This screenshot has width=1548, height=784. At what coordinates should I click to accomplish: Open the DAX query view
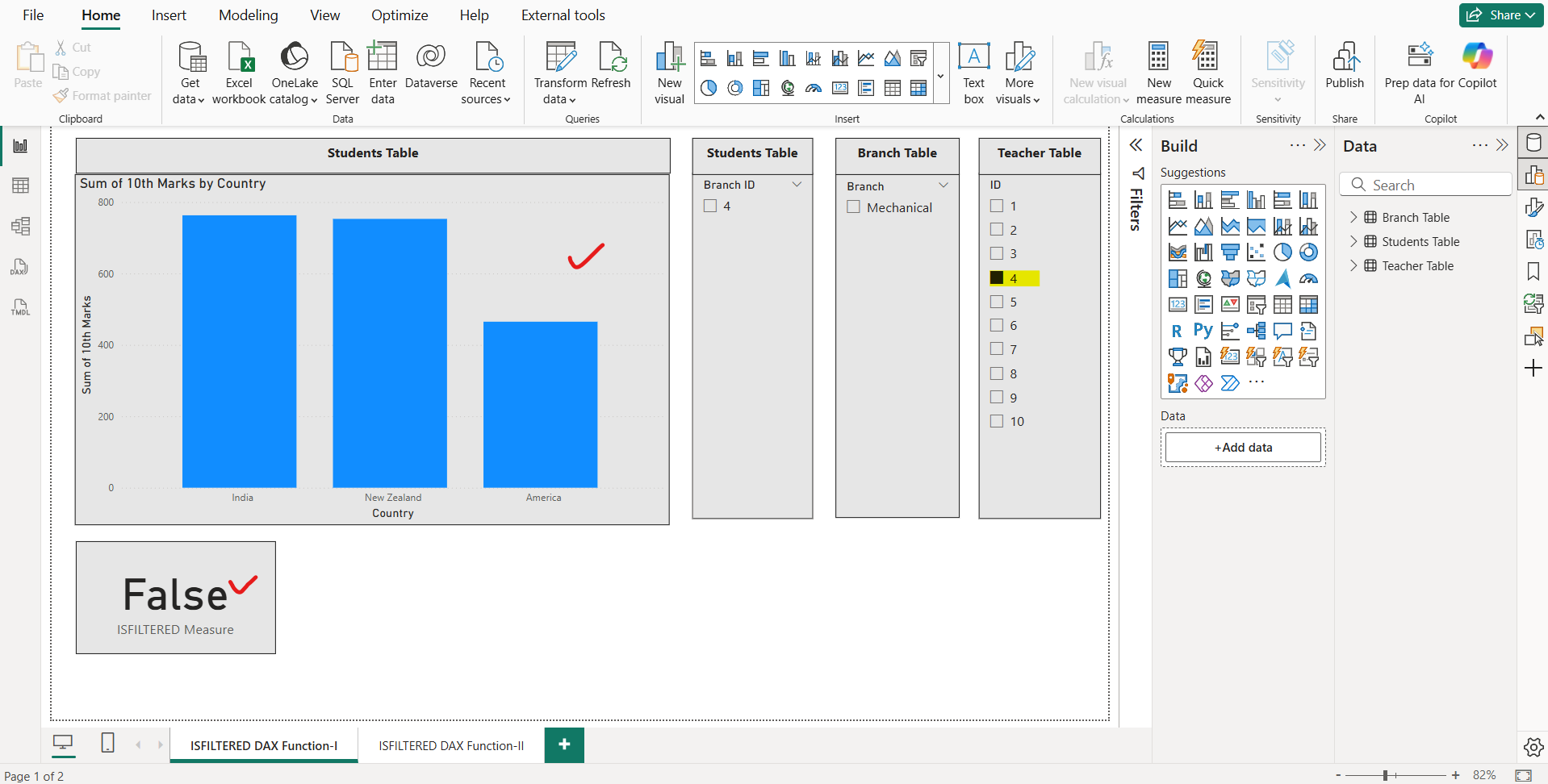[21, 266]
